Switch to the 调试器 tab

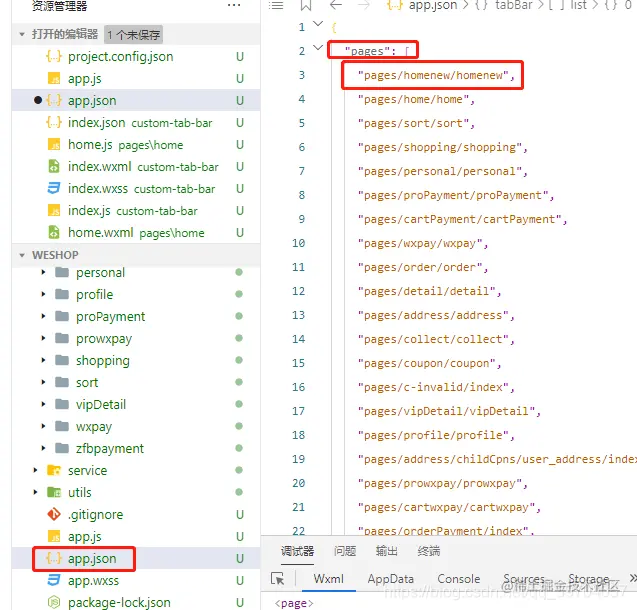(x=297, y=551)
